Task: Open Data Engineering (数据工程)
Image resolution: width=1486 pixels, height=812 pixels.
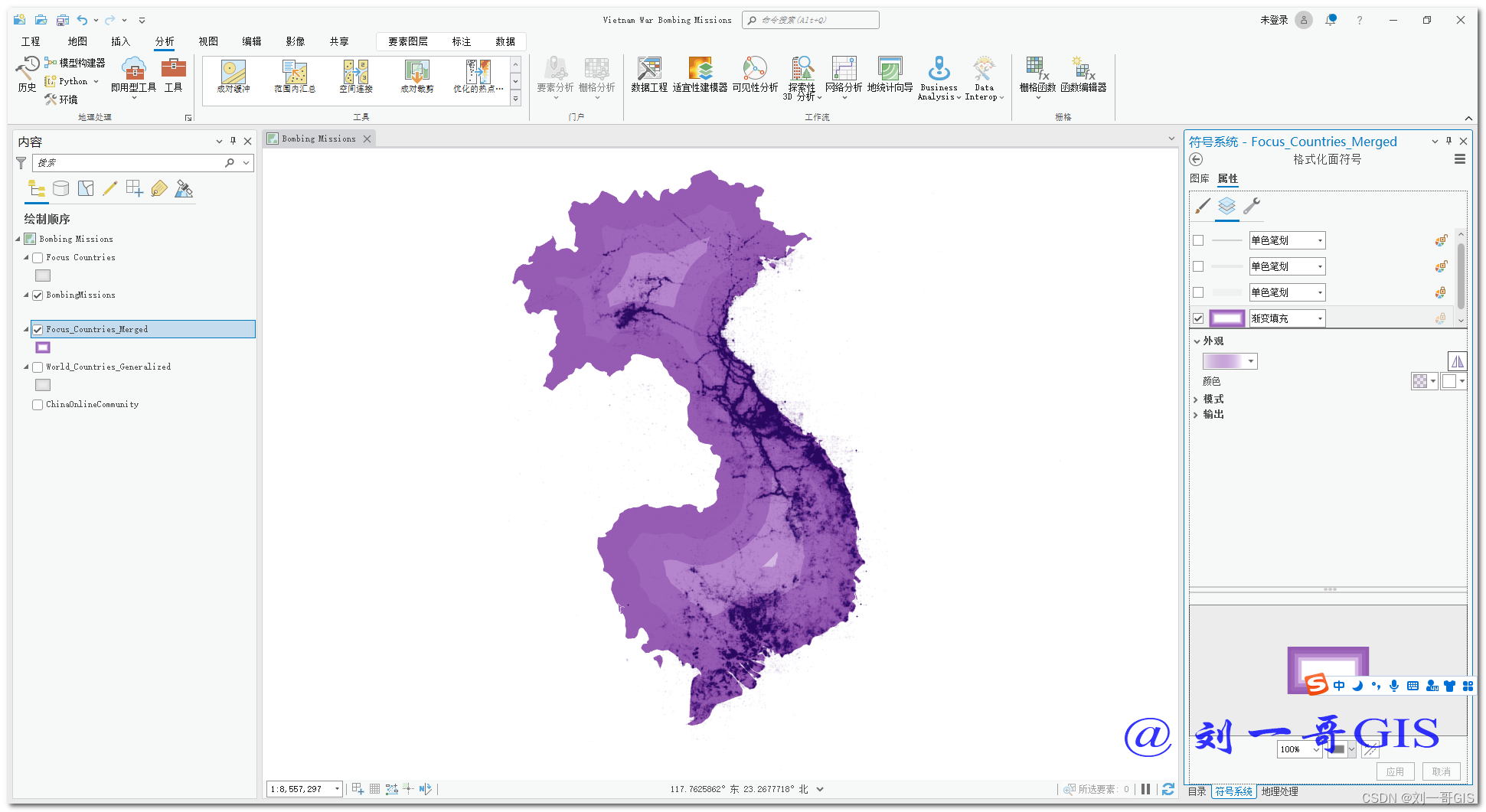Action: click(x=649, y=75)
